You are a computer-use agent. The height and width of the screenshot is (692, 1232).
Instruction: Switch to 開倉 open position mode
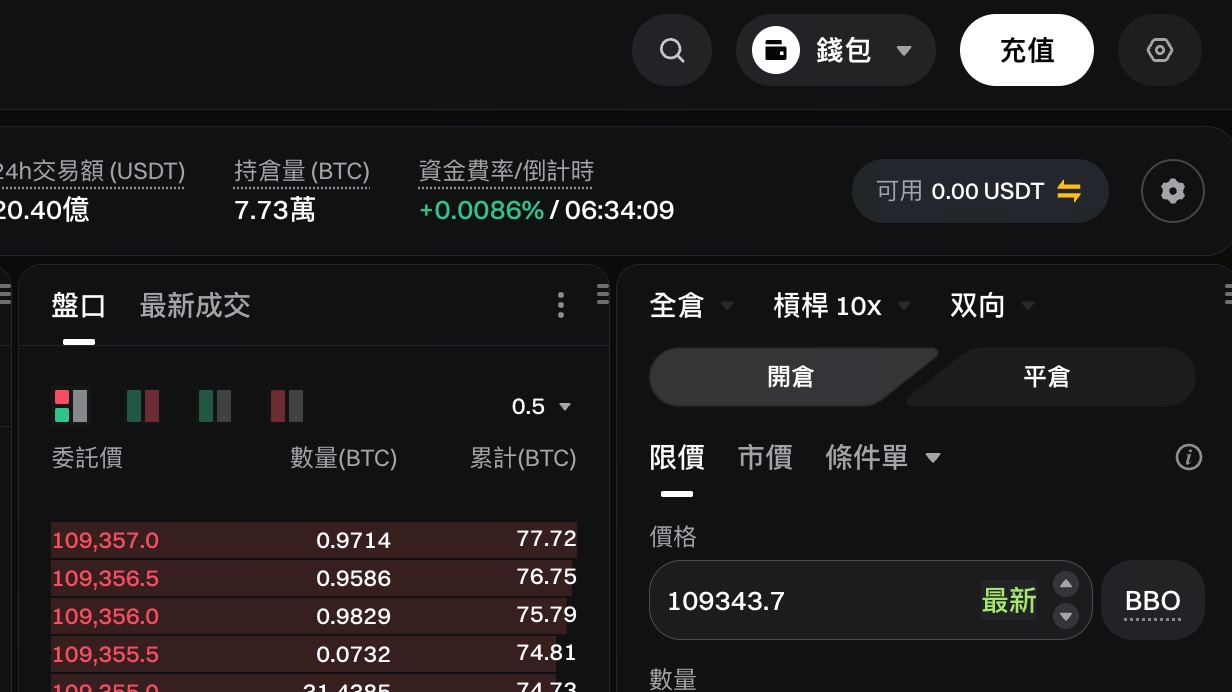pyautogui.click(x=790, y=377)
